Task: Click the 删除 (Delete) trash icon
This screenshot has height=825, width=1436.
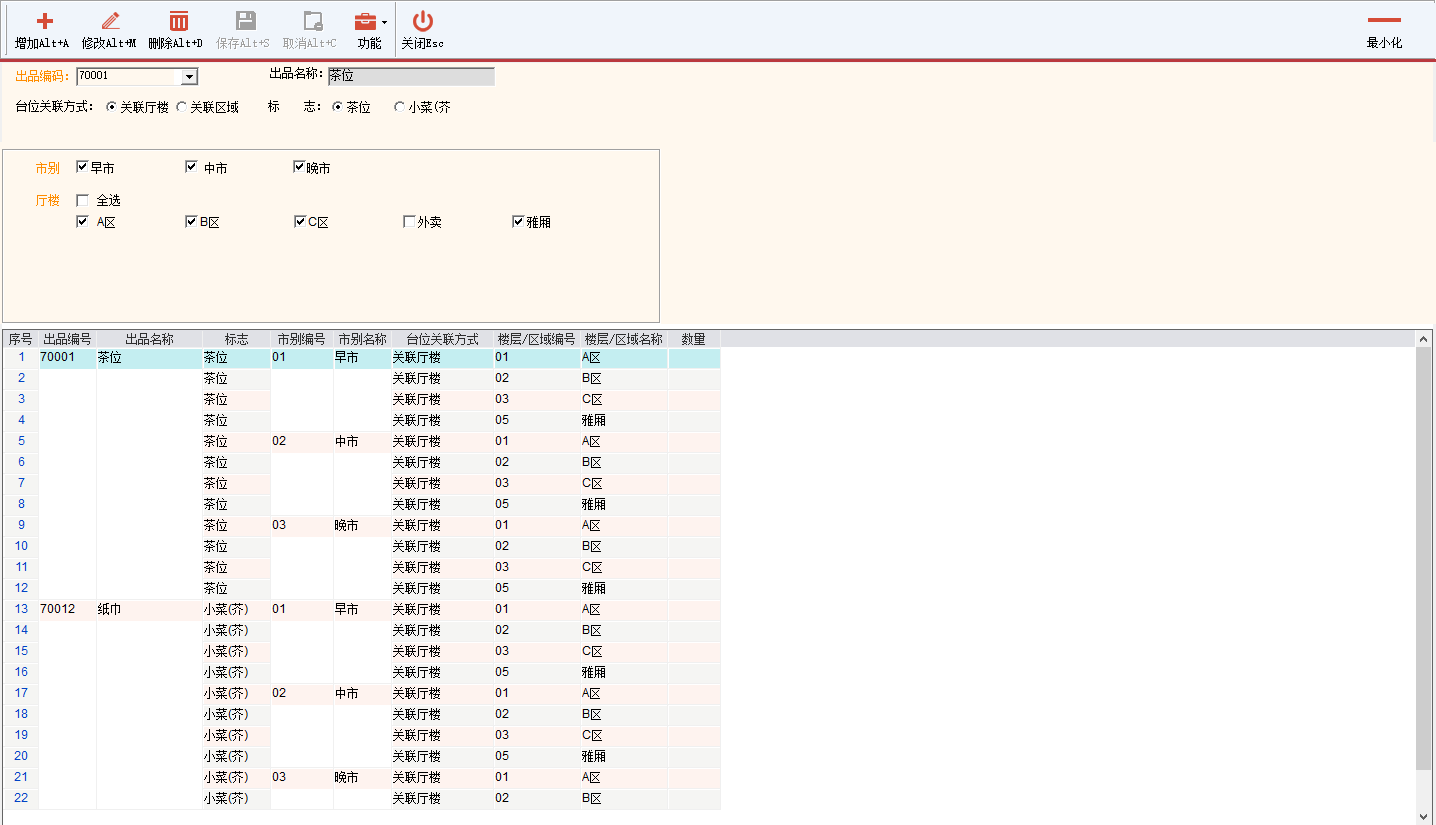Action: click(x=178, y=21)
